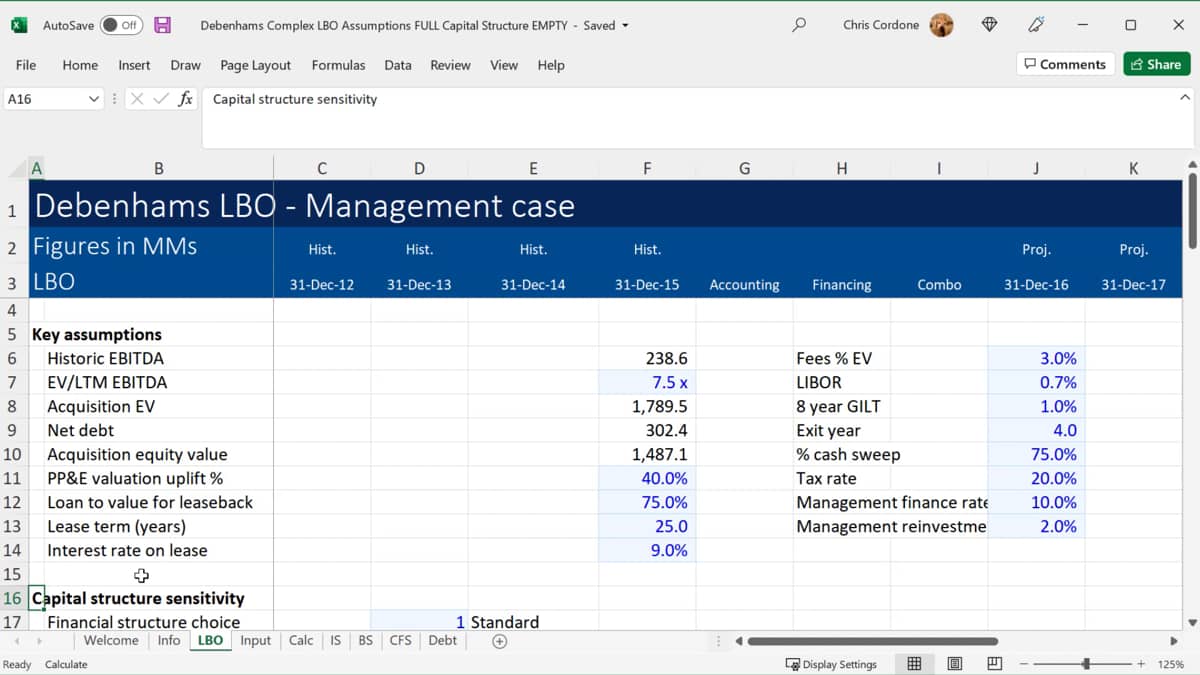Switch to the BS sheet tab
This screenshot has height=675, width=1200.
(x=365, y=640)
